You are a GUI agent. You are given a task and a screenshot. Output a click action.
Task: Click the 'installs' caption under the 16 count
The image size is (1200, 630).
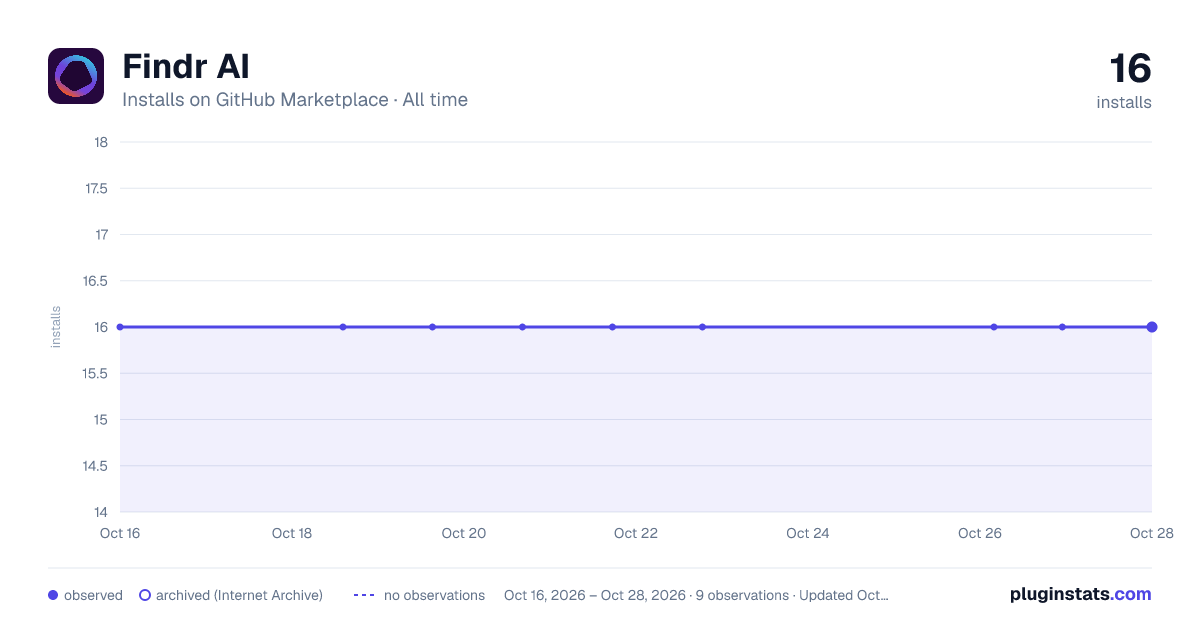[x=1124, y=102]
